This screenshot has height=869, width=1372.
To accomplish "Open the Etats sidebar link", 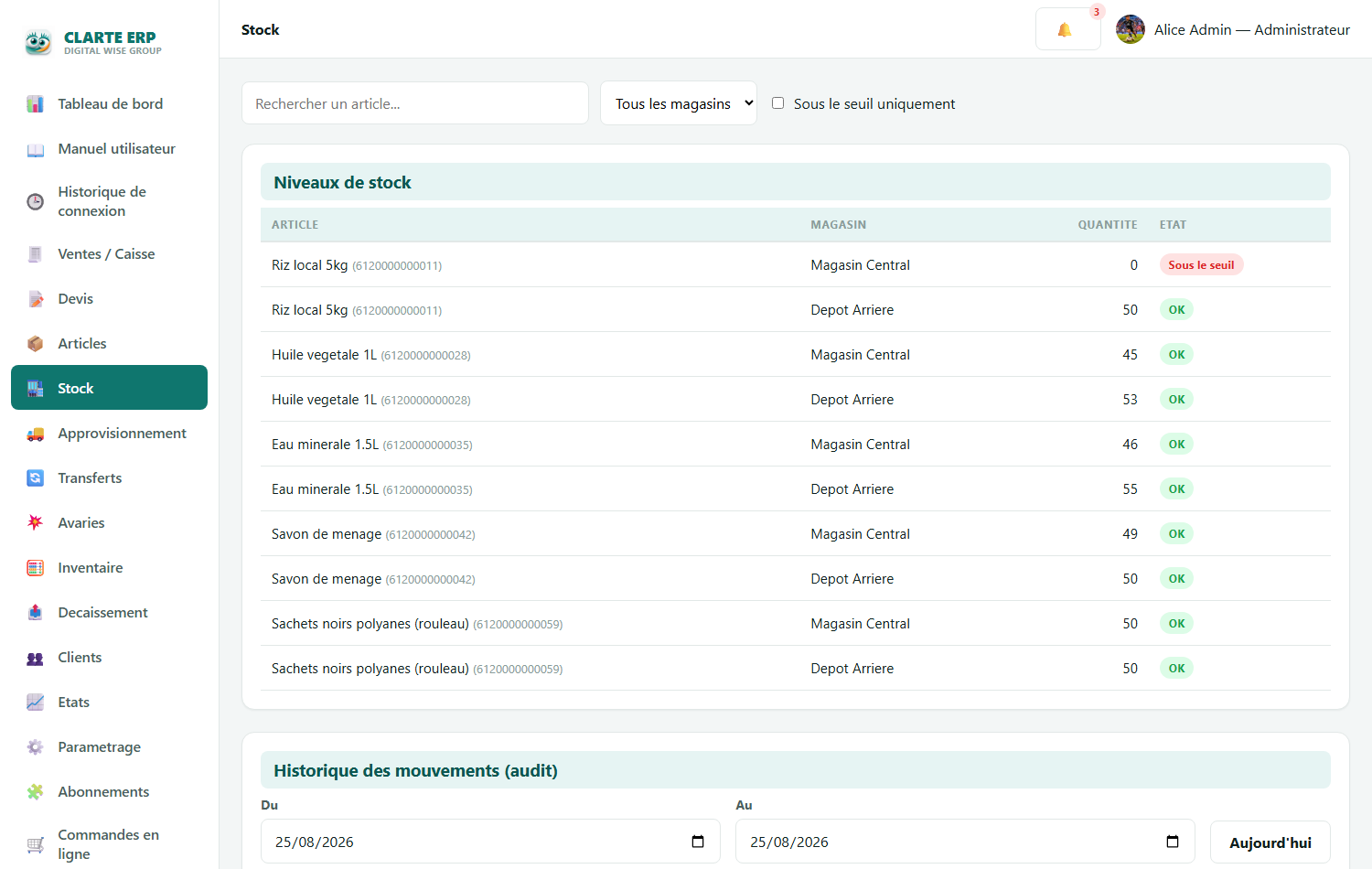I will click(109, 703).
